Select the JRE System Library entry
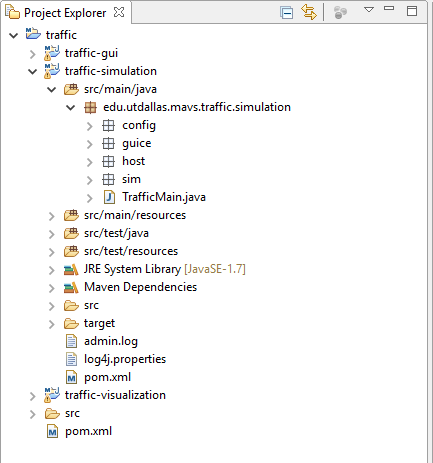The image size is (433, 463). click(x=155, y=269)
